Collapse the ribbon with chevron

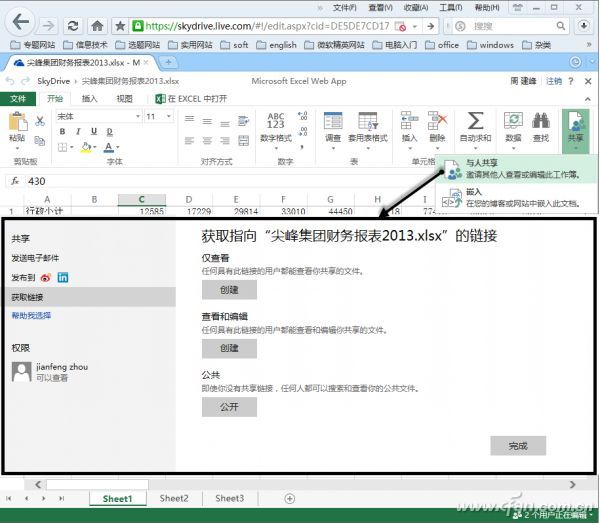(588, 99)
